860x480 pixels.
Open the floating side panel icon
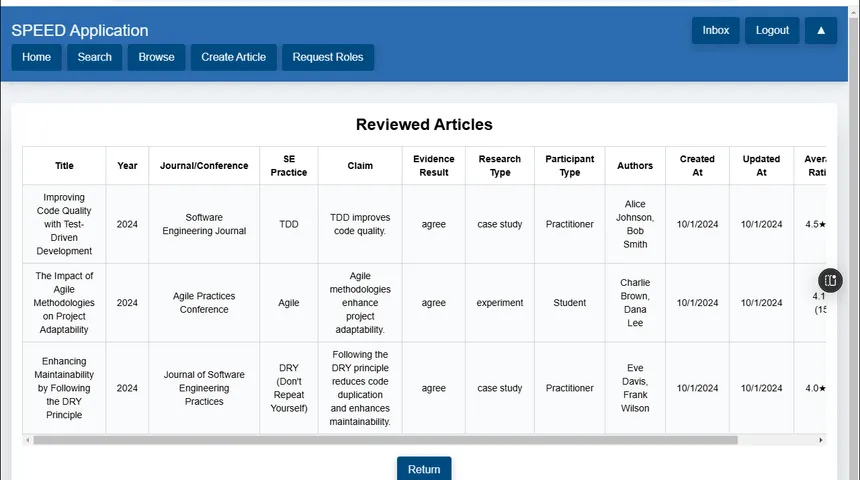[830, 280]
